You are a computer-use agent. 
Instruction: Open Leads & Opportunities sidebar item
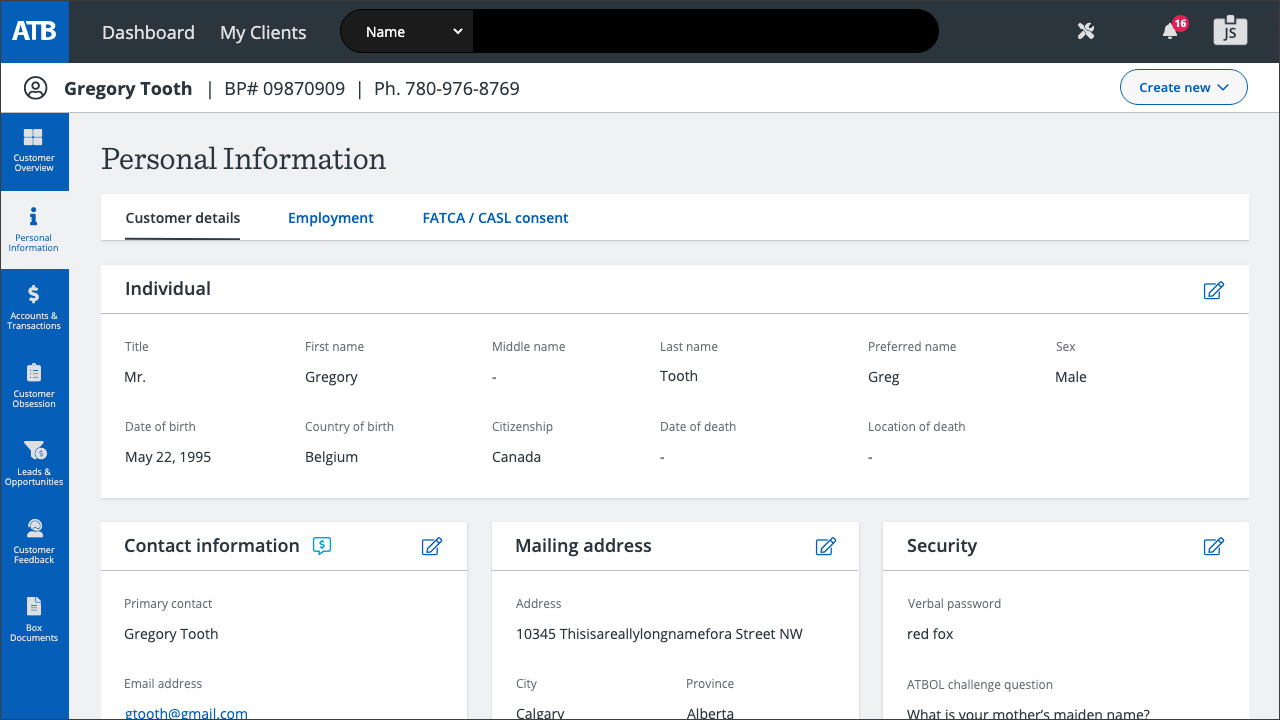click(x=34, y=464)
